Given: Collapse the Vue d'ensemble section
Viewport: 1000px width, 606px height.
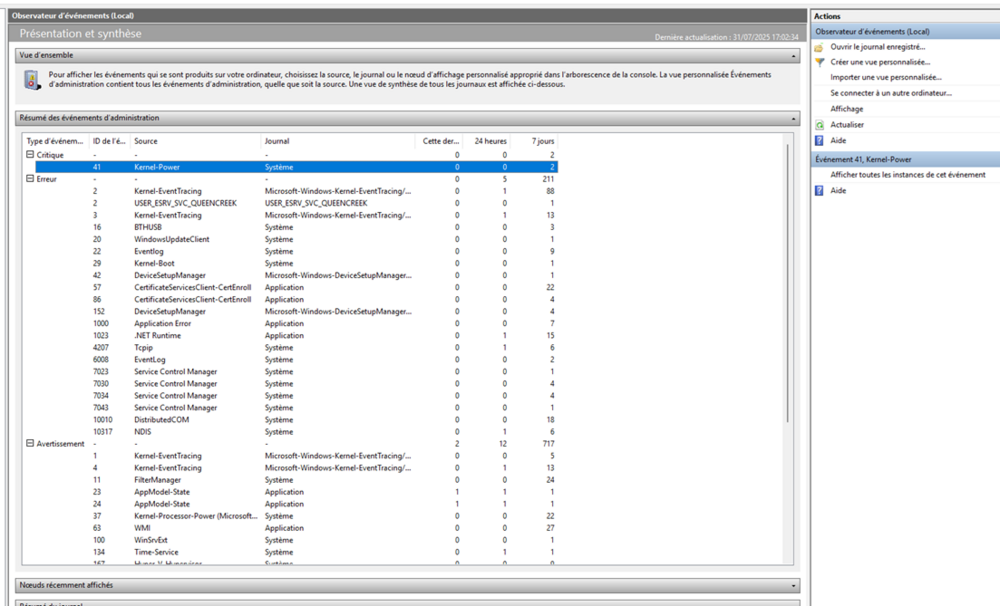Looking at the screenshot, I should (x=795, y=55).
